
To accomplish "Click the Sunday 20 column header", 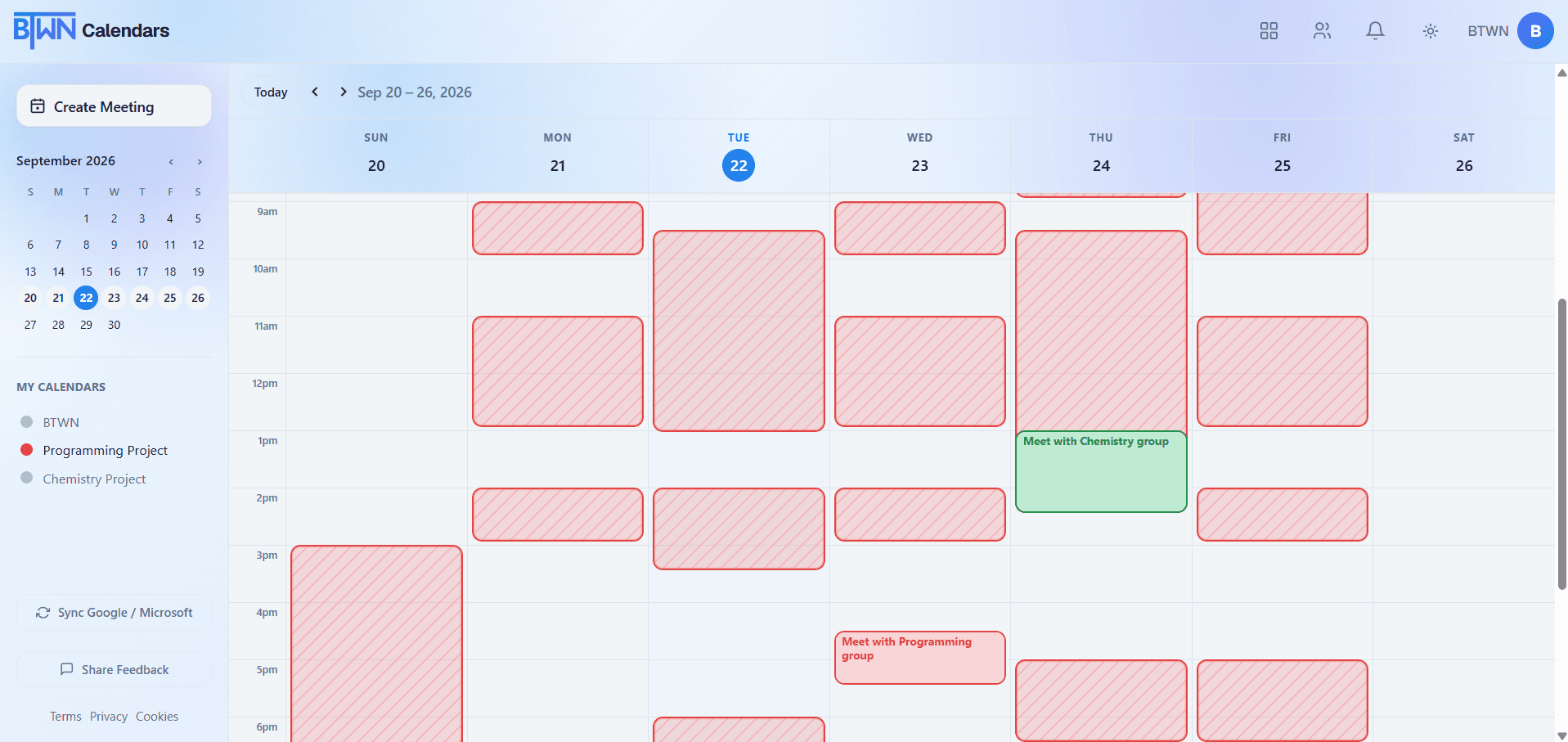I will tap(376, 155).
